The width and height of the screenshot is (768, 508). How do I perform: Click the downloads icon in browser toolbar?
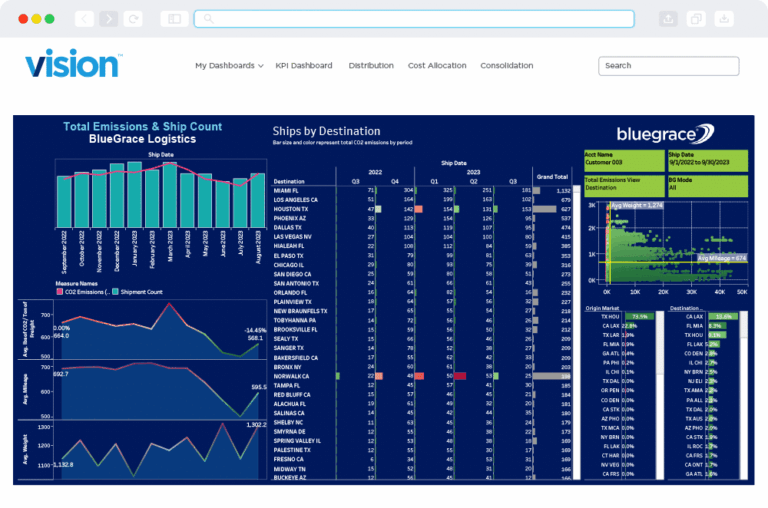click(x=724, y=19)
